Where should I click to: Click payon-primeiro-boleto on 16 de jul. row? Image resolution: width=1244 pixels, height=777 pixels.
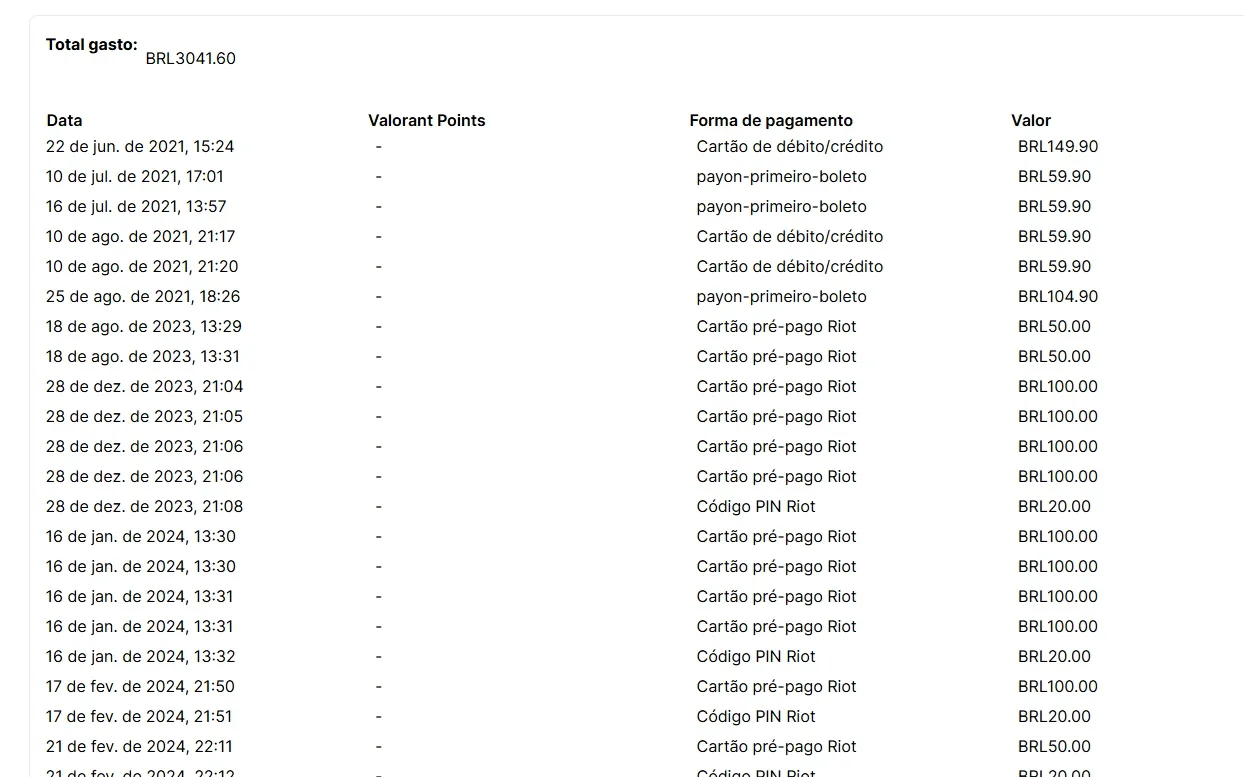pos(782,206)
